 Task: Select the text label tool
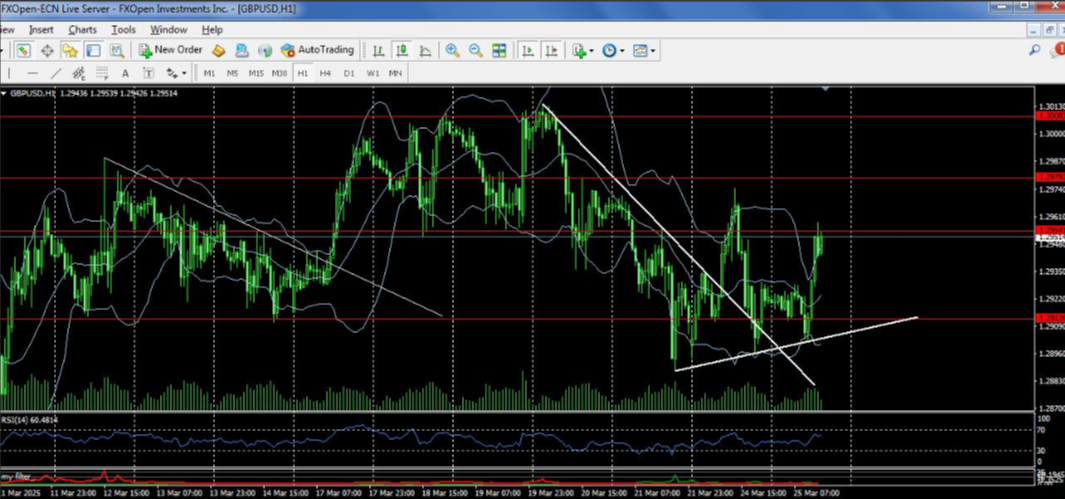(148, 73)
